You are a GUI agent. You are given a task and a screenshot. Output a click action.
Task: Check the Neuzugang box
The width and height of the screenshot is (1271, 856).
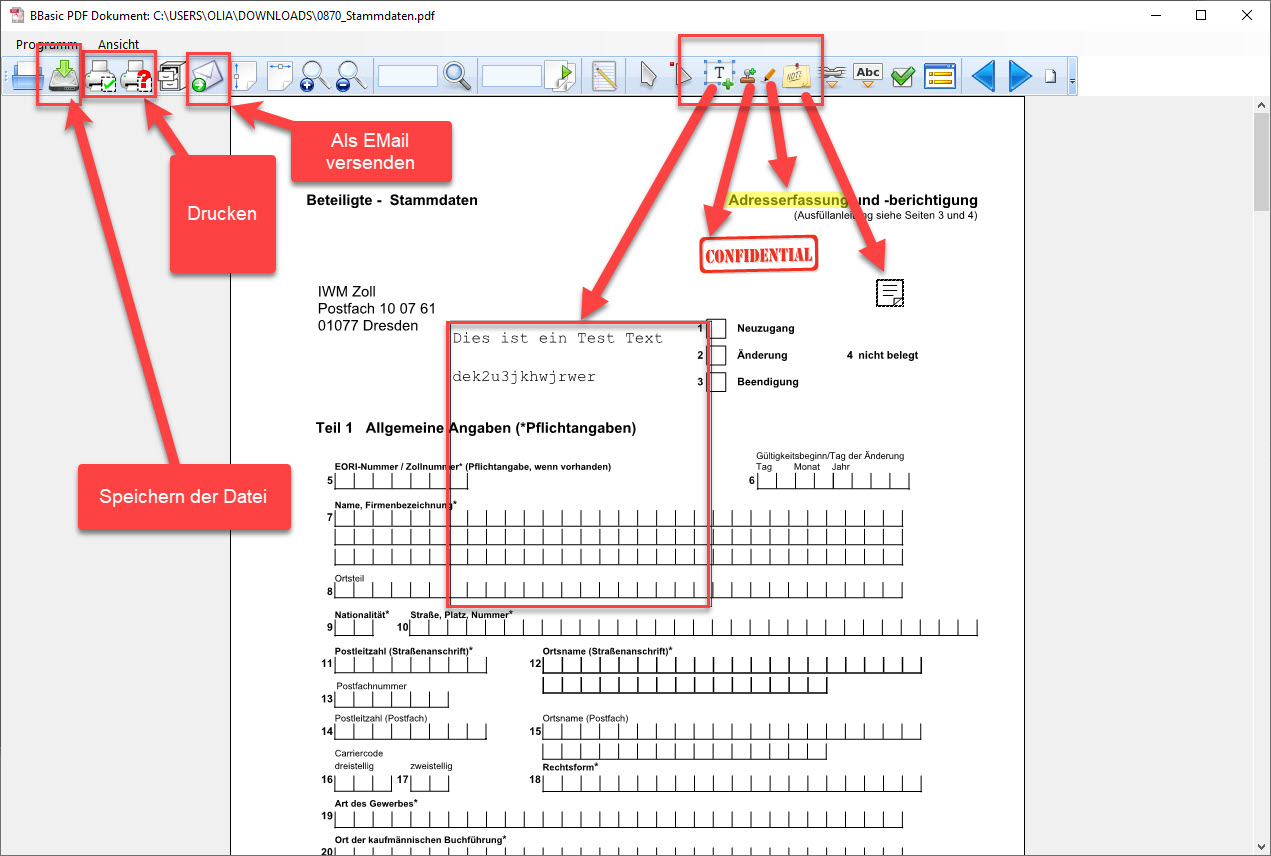(716, 328)
